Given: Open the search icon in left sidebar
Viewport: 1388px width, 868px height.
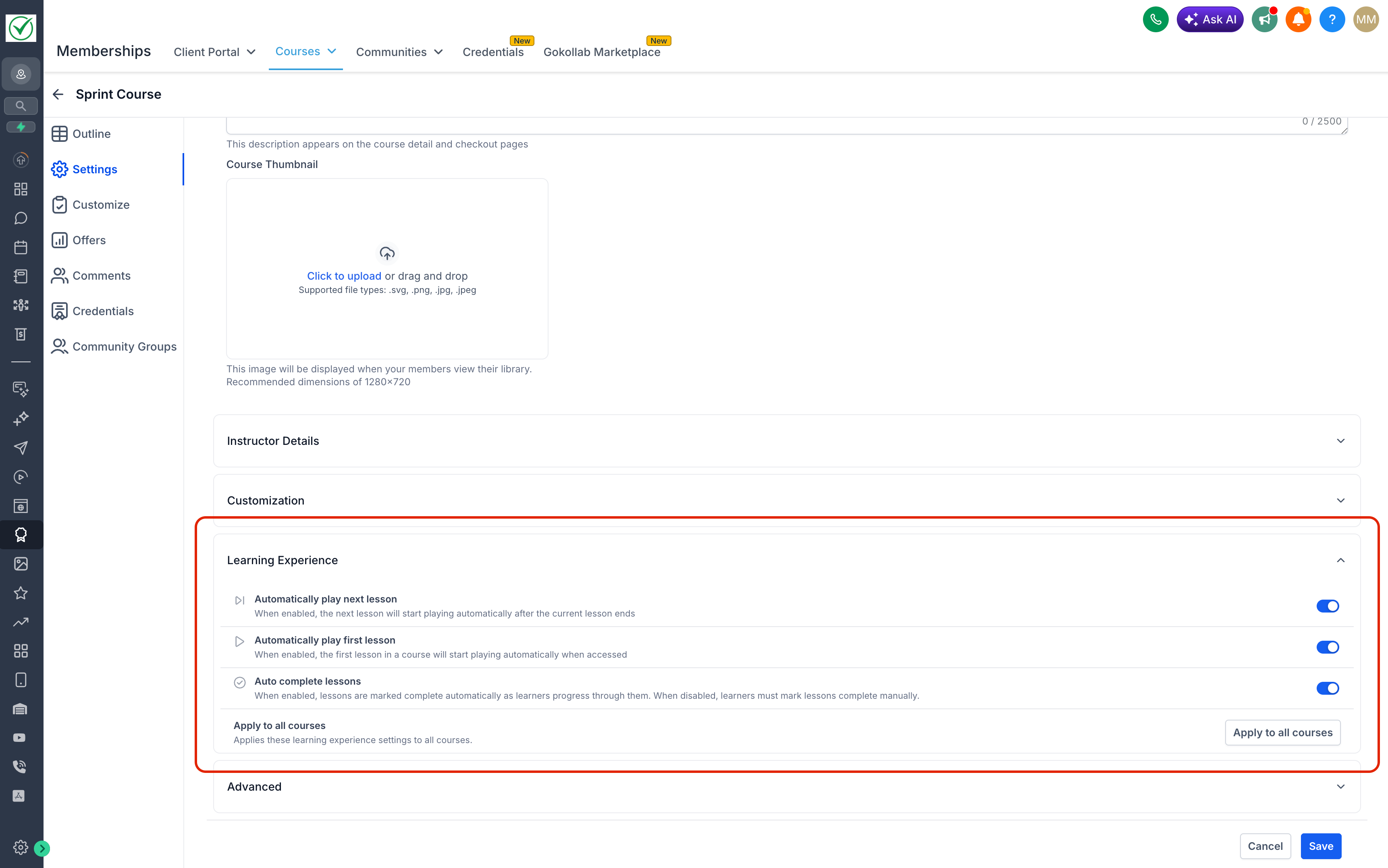Looking at the screenshot, I should pyautogui.click(x=21, y=106).
